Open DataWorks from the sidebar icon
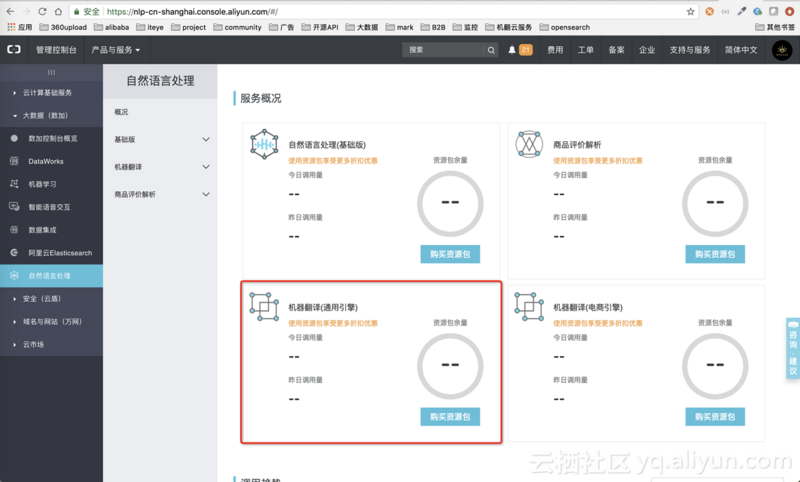 tap(14, 161)
